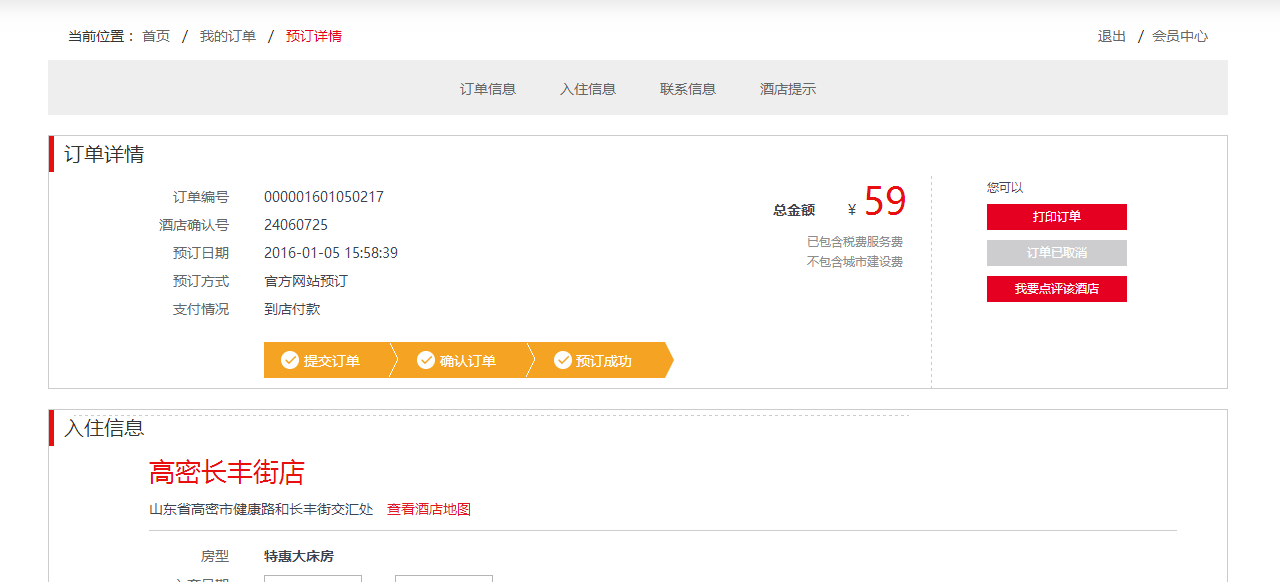The height and width of the screenshot is (582, 1280).
Task: Select the 预订成功 progress step label
Action: [x=604, y=361]
